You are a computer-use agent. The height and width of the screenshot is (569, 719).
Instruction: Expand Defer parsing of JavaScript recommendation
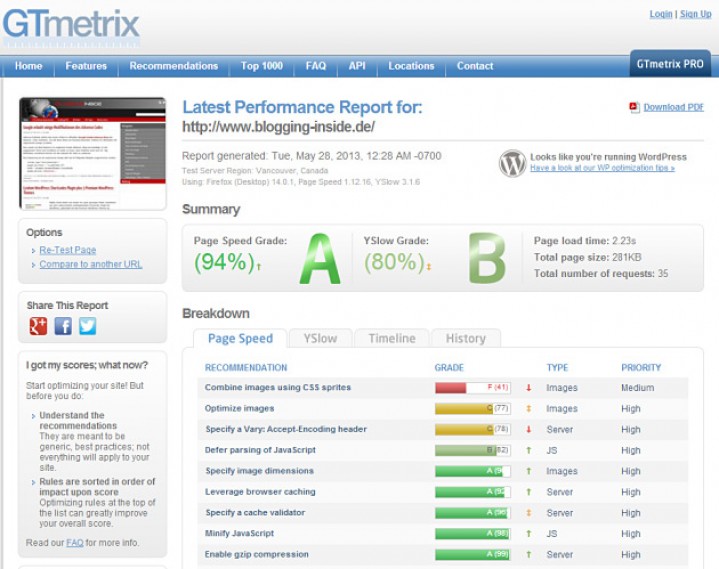pos(260,450)
